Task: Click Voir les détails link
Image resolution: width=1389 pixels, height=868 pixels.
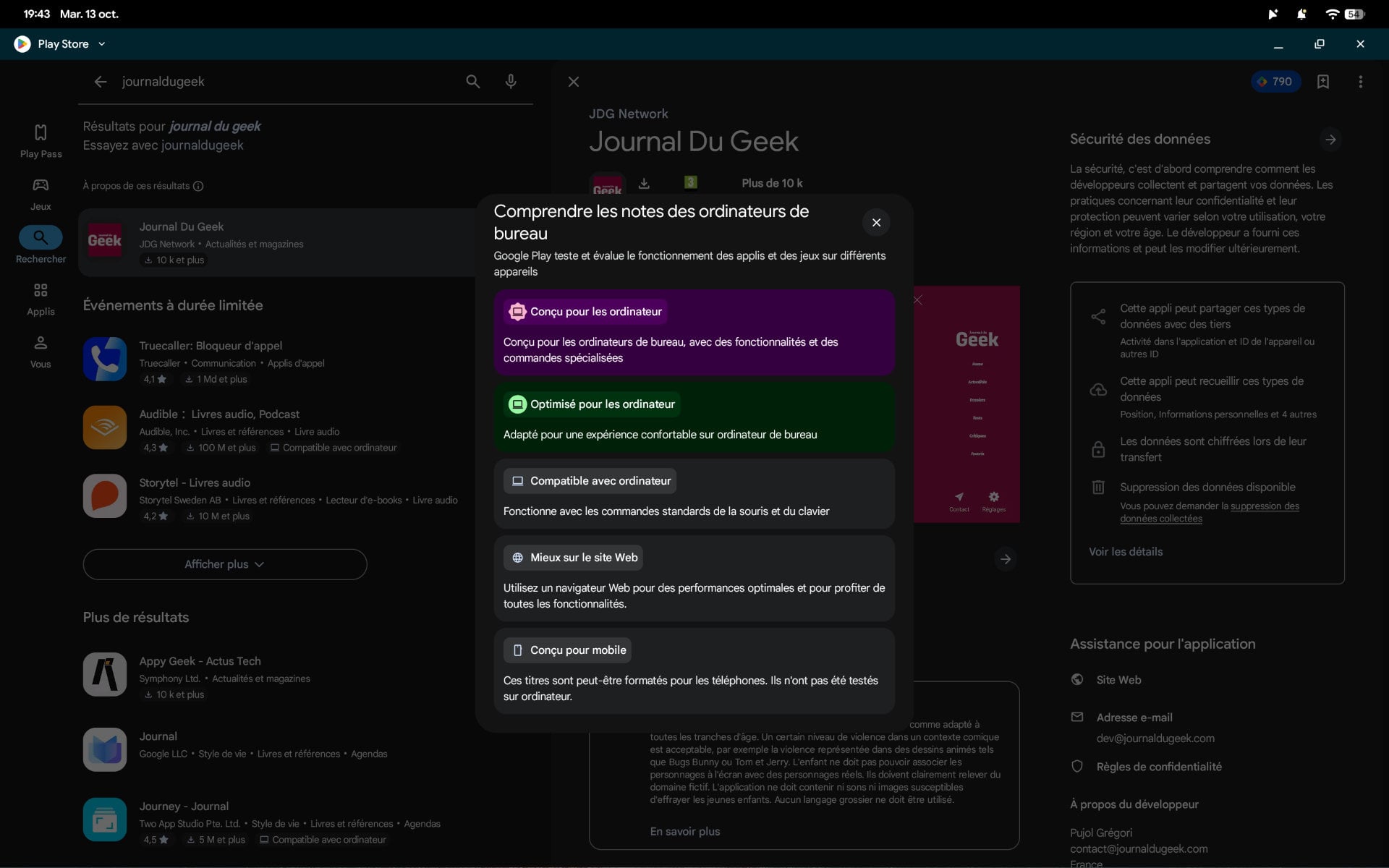Action: pos(1126,552)
